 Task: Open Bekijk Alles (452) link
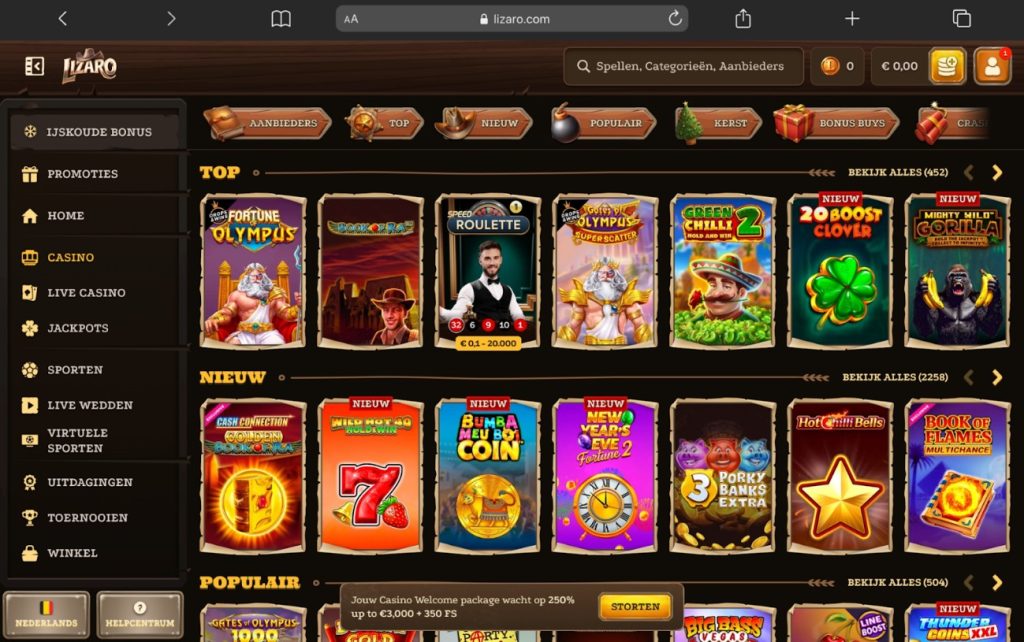coord(897,172)
